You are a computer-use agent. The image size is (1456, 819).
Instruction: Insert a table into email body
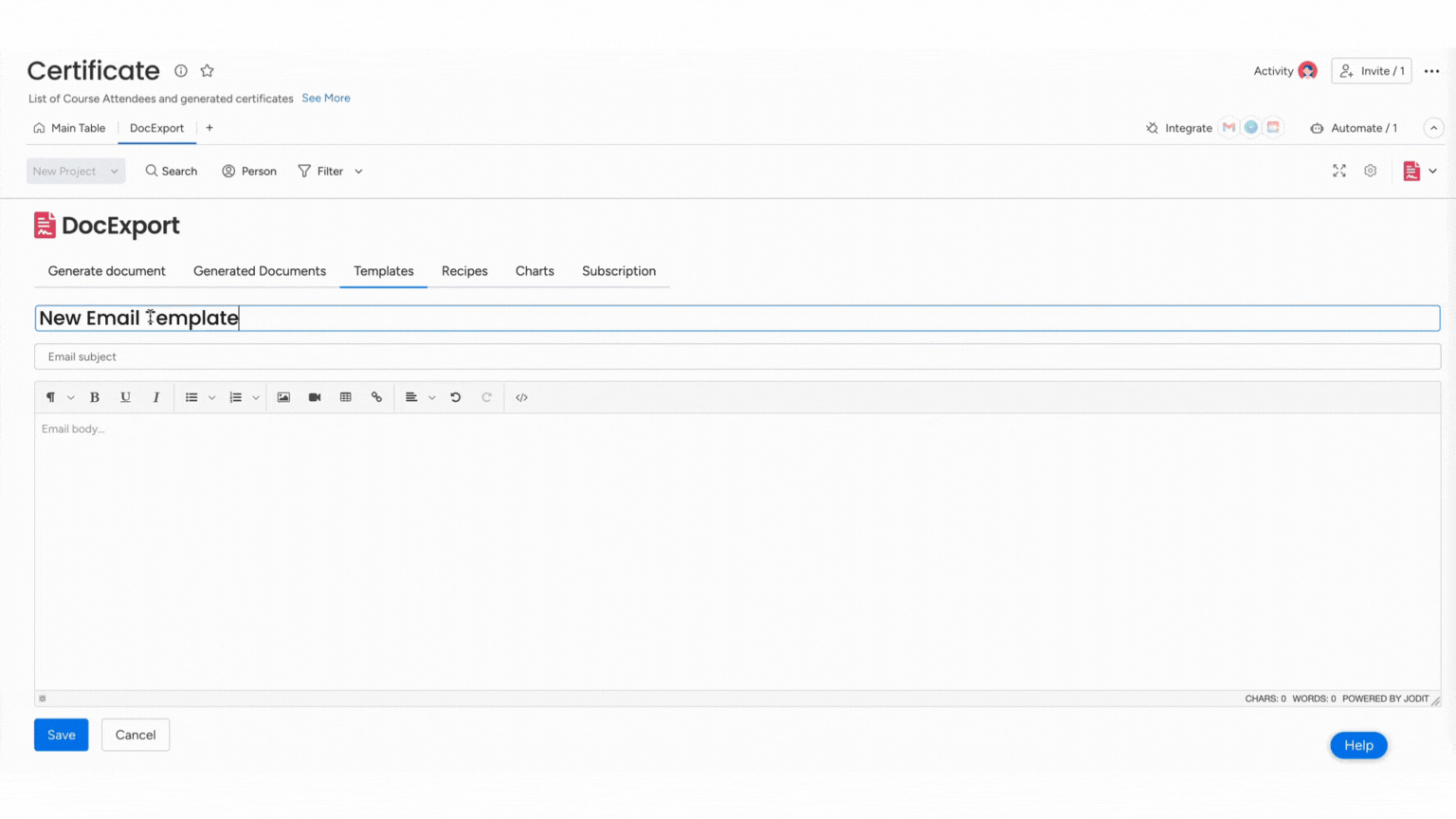(346, 397)
